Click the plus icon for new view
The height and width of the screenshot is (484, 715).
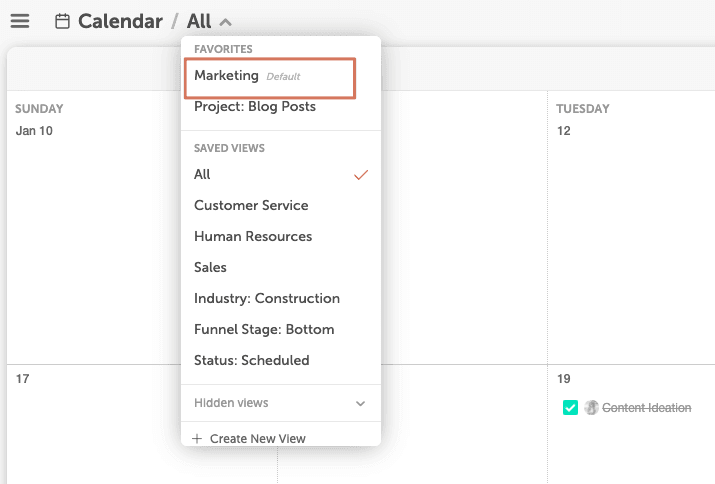(x=197, y=438)
